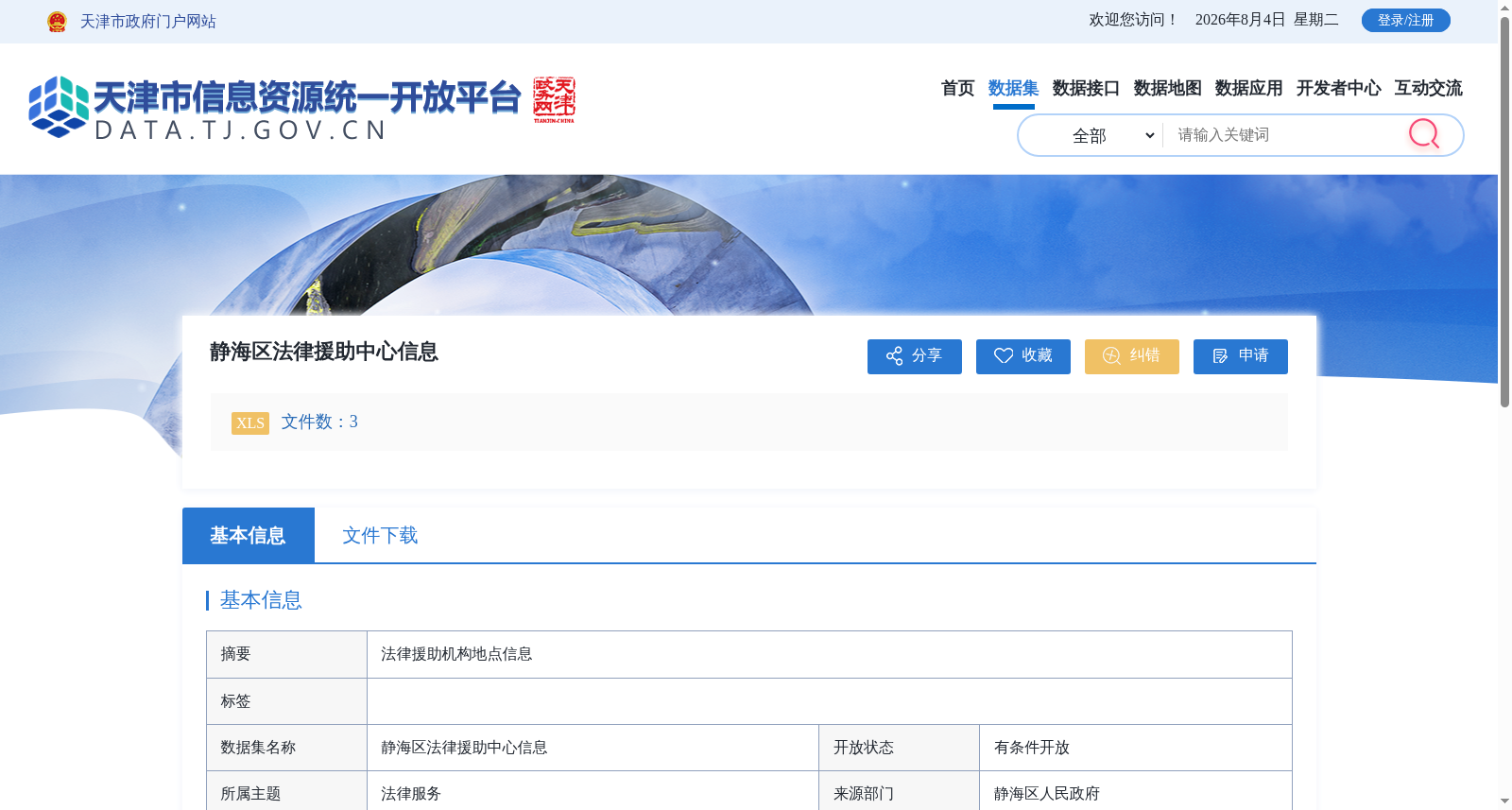1512x810 pixels.
Task: Click the 收藏 button label
Action: pos(1037,355)
